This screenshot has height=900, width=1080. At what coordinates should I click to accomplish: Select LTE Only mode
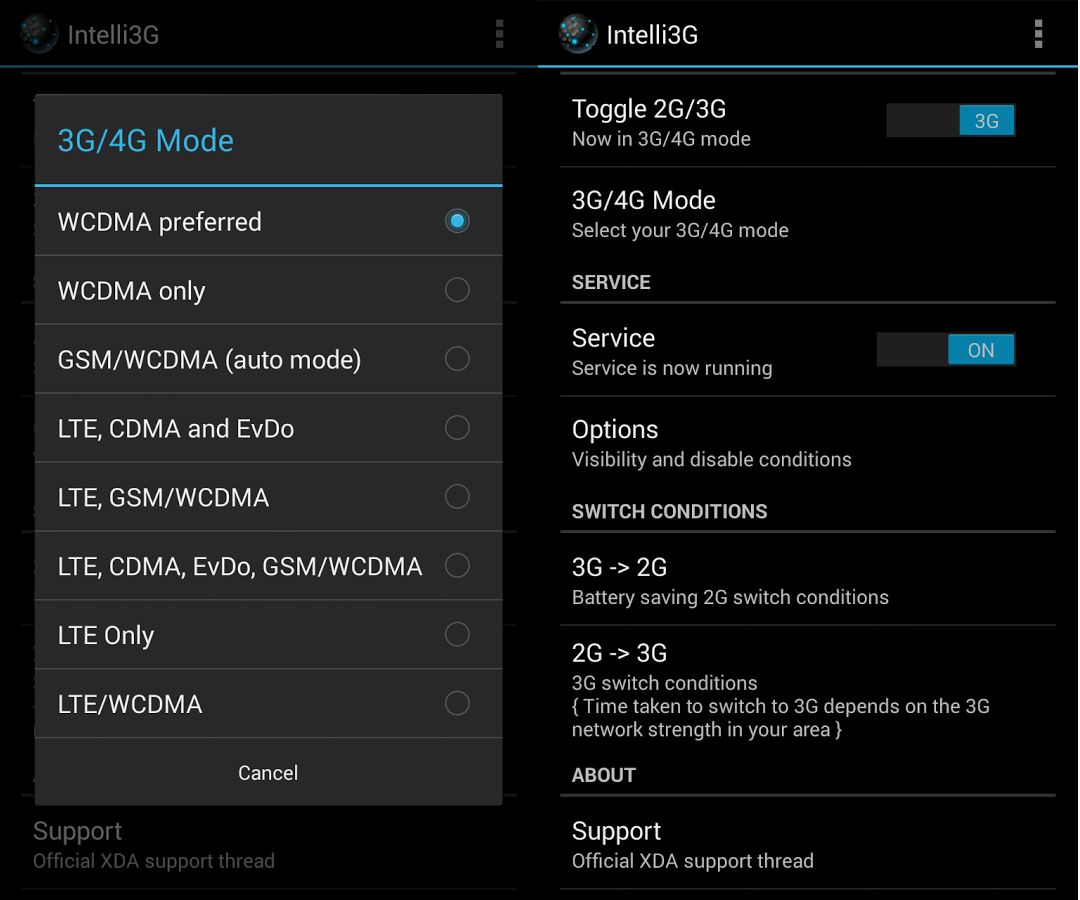[457, 635]
